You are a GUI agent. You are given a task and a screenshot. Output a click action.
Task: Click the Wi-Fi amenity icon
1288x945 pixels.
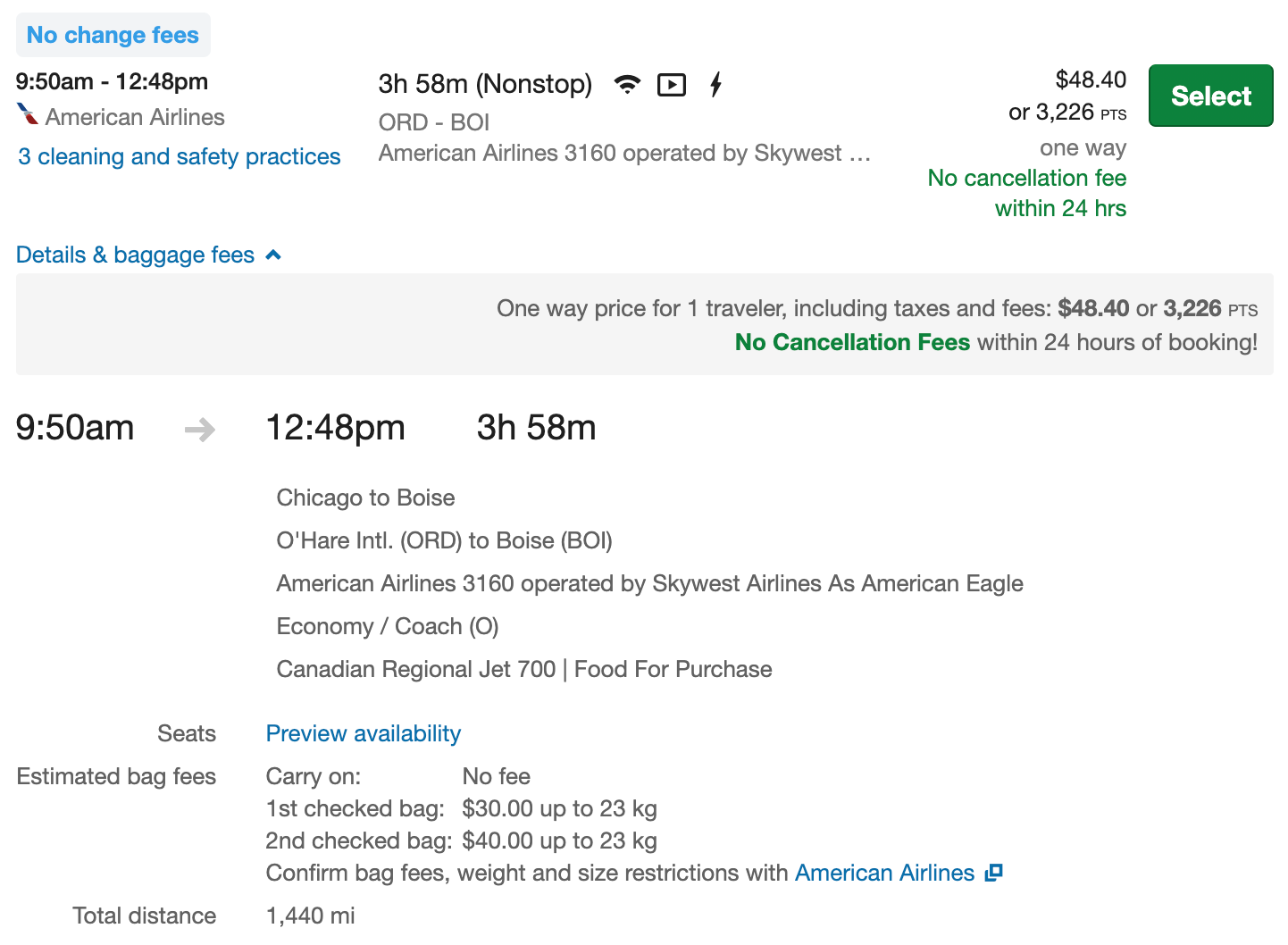pos(628,85)
